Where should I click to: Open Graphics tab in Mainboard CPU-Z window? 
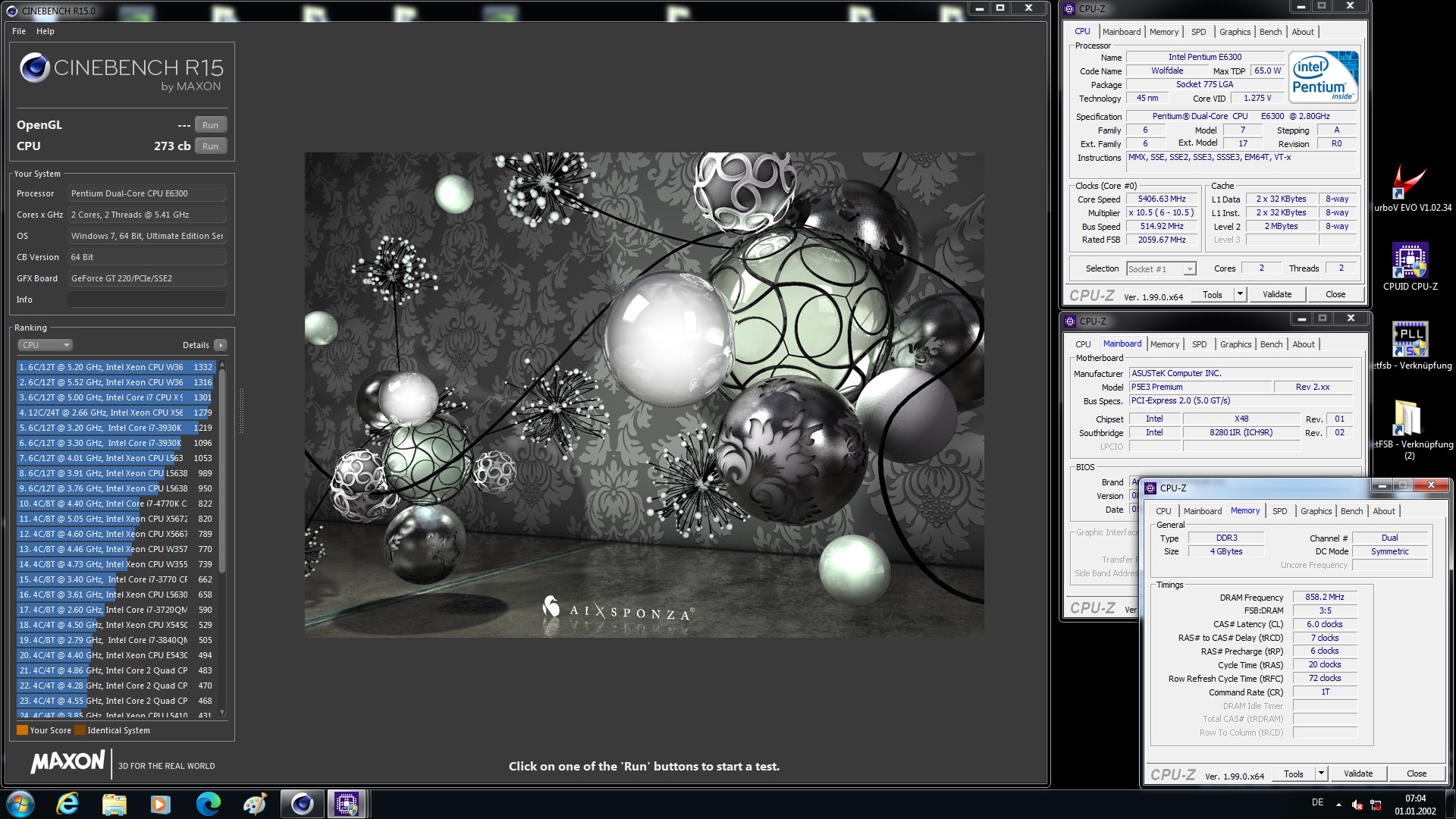(1235, 344)
